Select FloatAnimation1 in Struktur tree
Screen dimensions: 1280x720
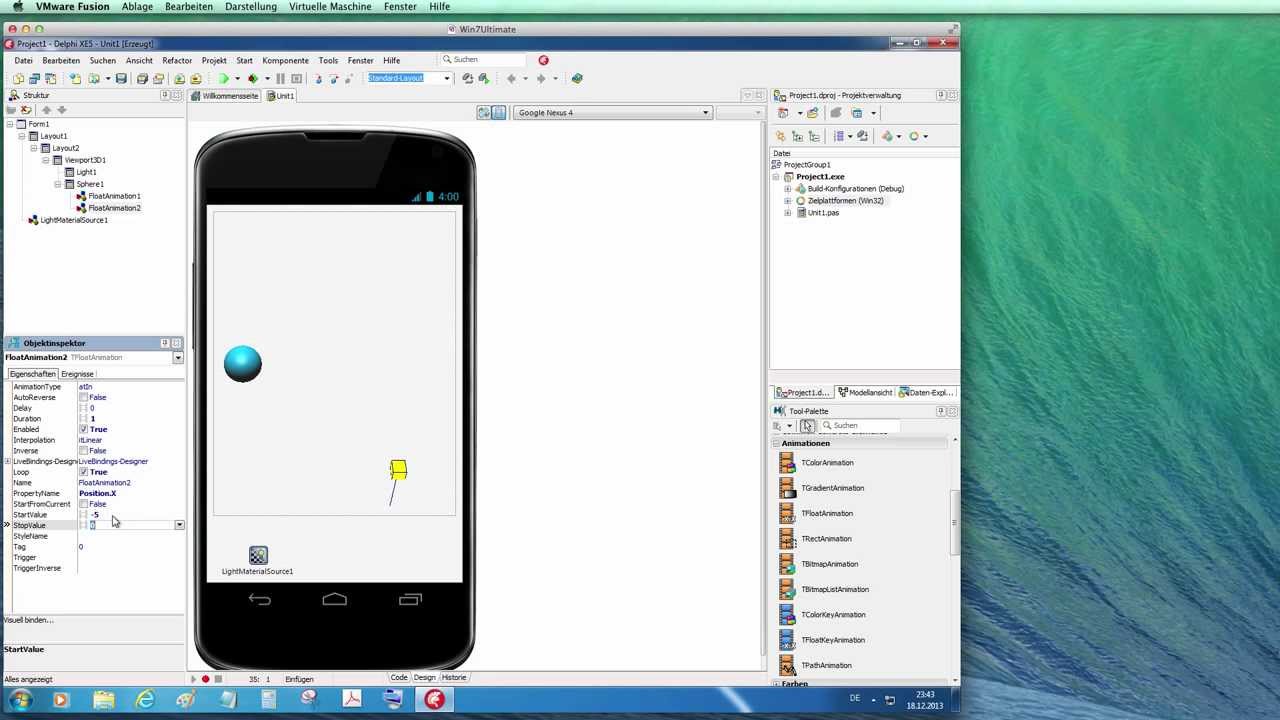[x=114, y=196]
